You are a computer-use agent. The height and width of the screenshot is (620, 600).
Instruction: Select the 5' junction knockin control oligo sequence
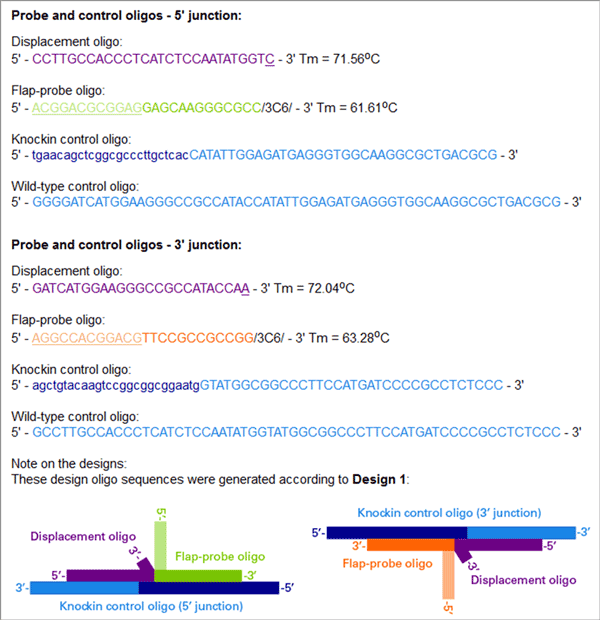coord(265,155)
